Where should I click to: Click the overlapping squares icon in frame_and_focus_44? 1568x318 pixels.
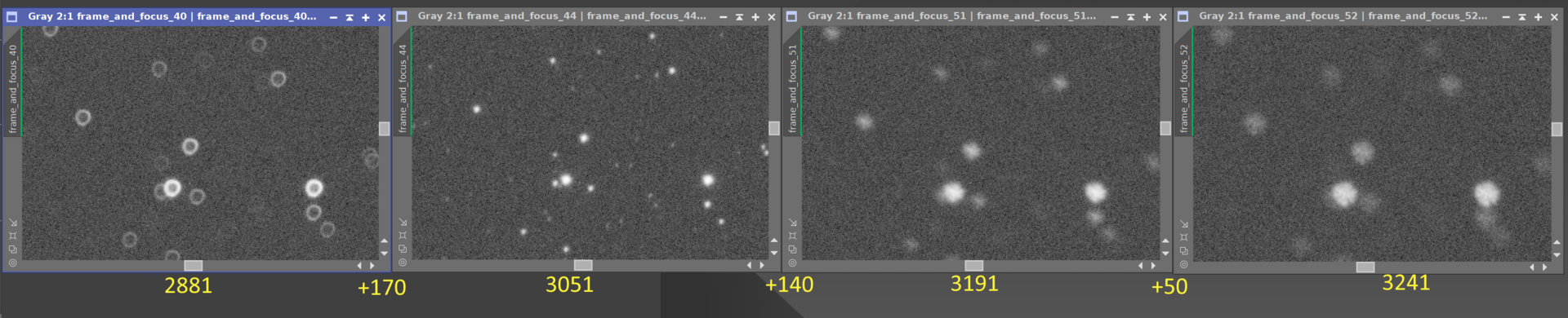coord(403,250)
